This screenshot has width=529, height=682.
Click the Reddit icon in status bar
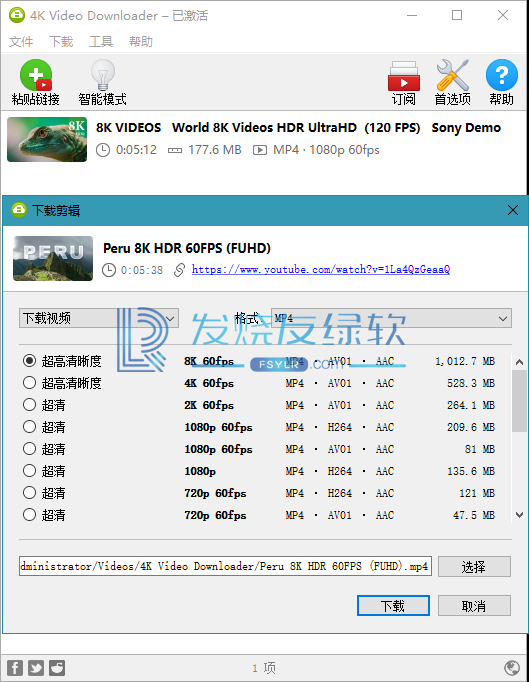(x=57, y=668)
